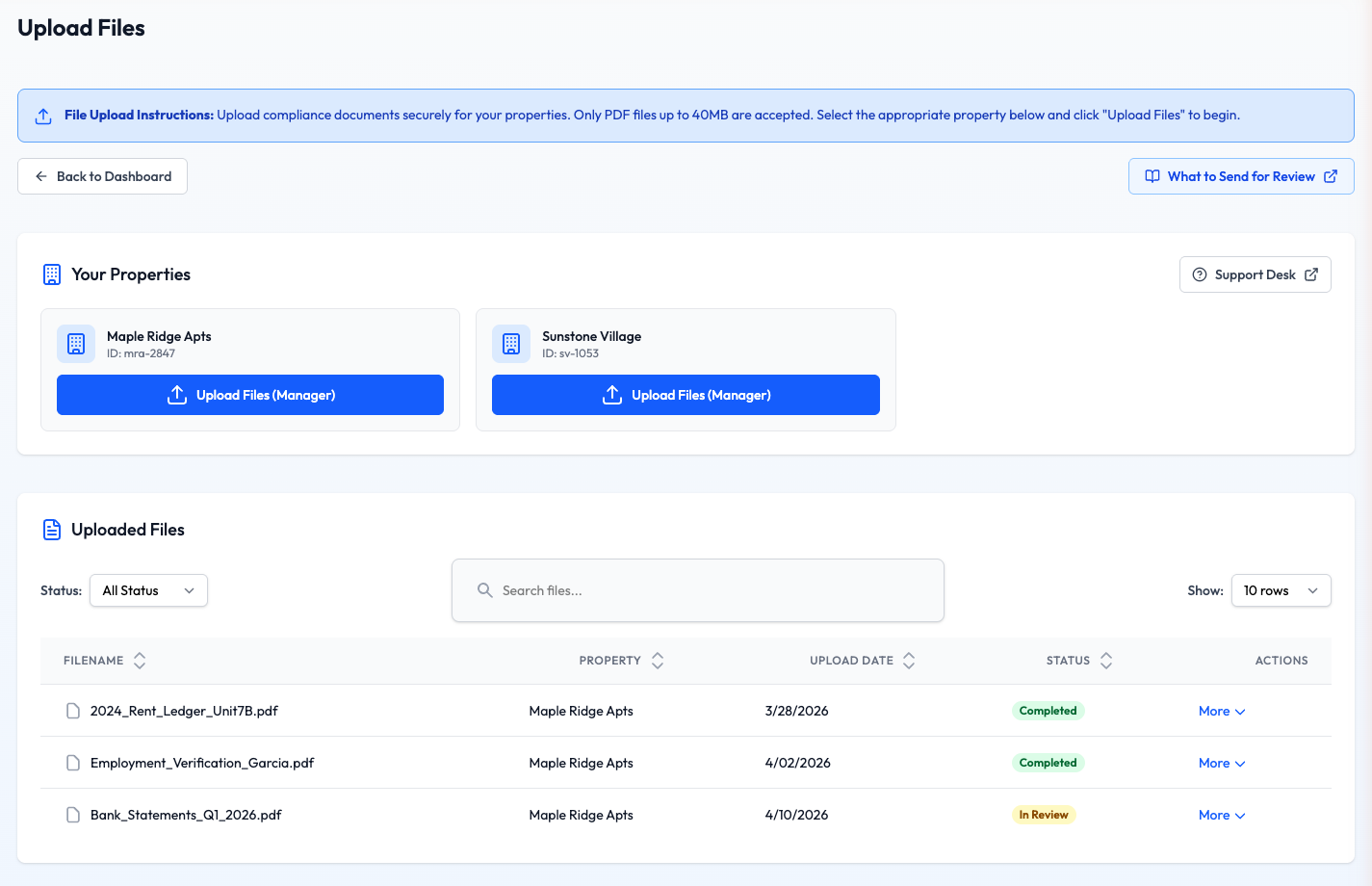Click the document icon beside Uploaded Files heading
Image resolution: width=1372 pixels, height=886 pixels.
[53, 529]
